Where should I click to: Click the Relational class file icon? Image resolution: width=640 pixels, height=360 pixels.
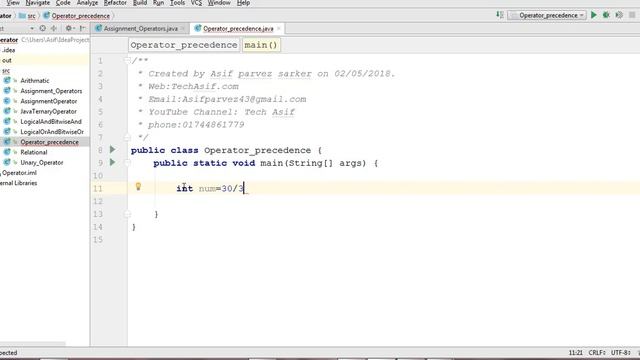pyautogui.click(x=7, y=152)
